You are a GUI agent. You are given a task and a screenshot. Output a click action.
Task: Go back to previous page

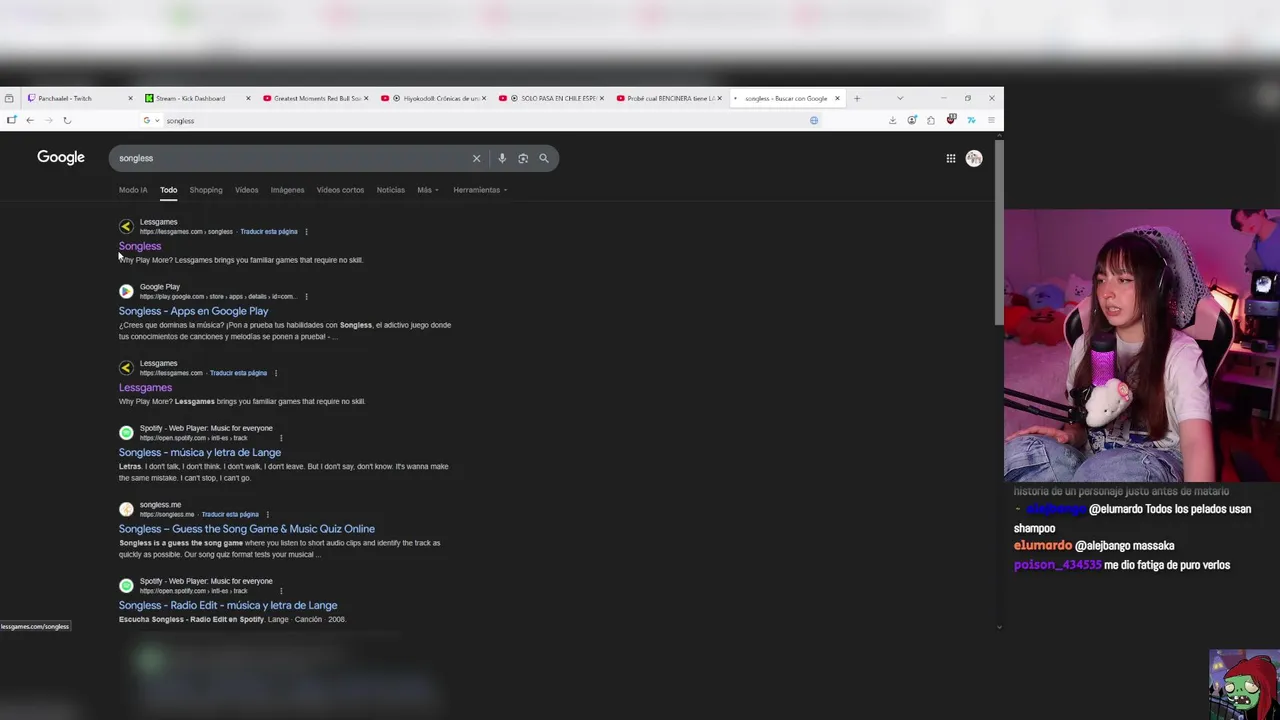pyautogui.click(x=30, y=120)
